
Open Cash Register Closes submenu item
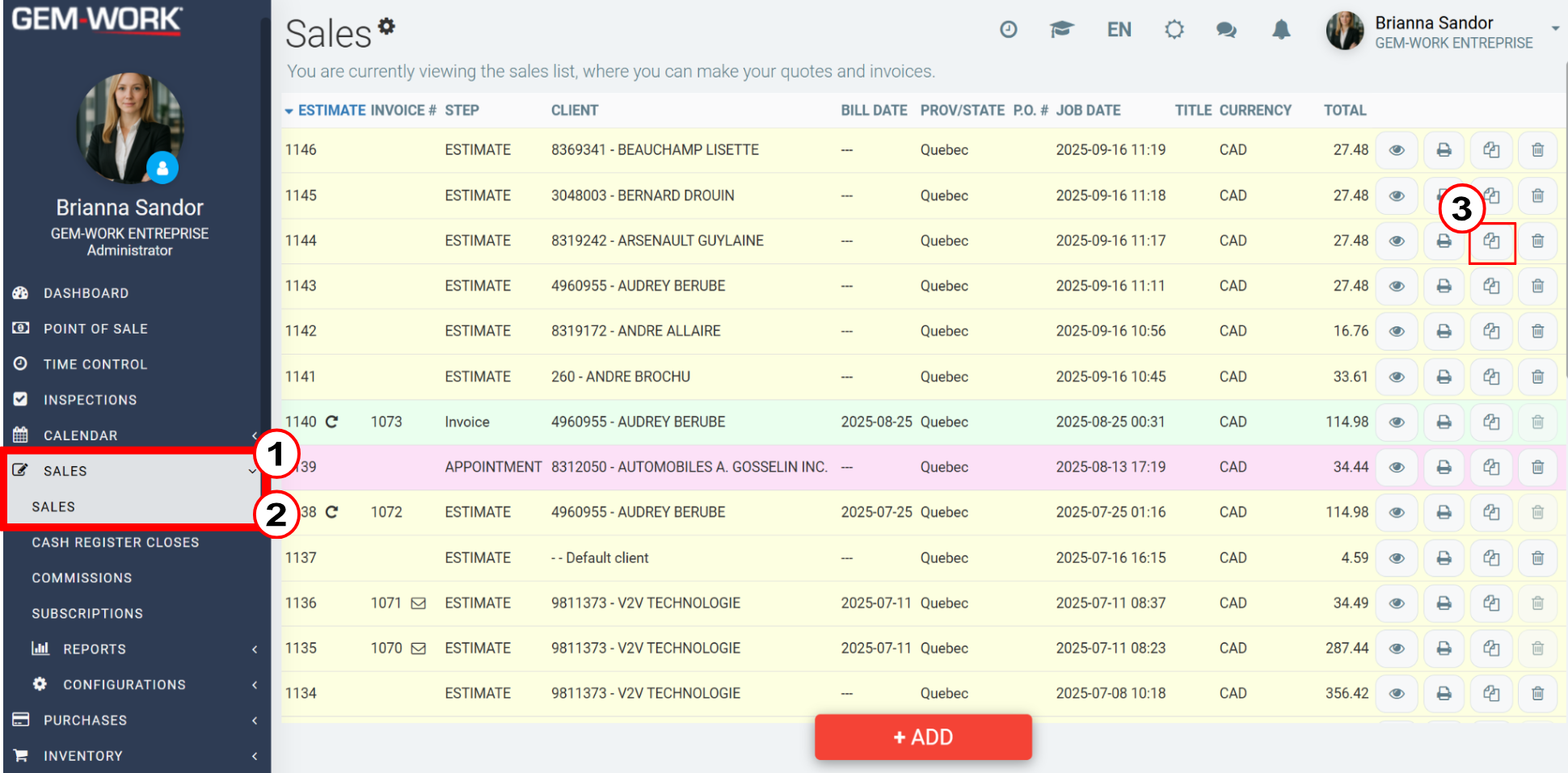coord(116,543)
